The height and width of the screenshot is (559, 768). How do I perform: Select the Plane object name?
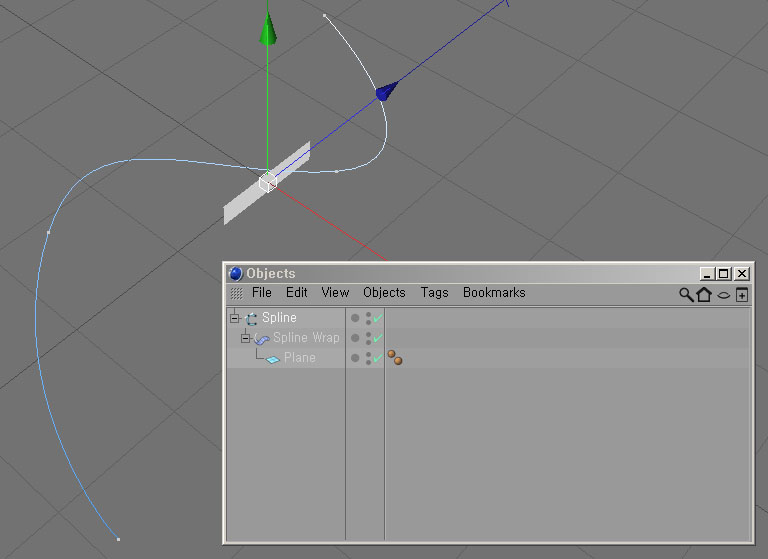pos(300,358)
